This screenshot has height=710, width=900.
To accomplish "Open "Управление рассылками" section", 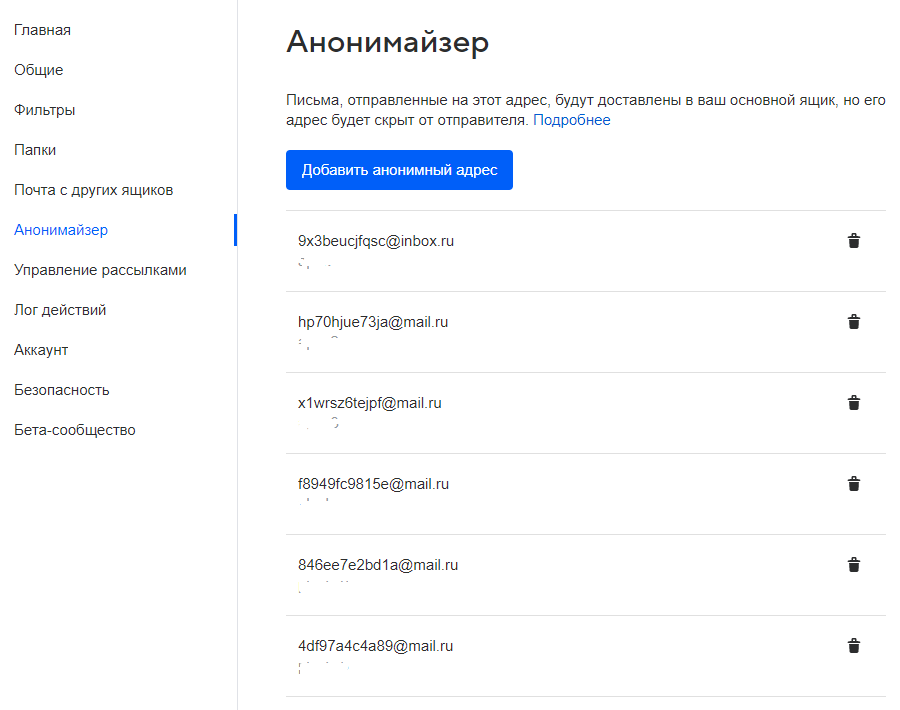I will pos(100,270).
